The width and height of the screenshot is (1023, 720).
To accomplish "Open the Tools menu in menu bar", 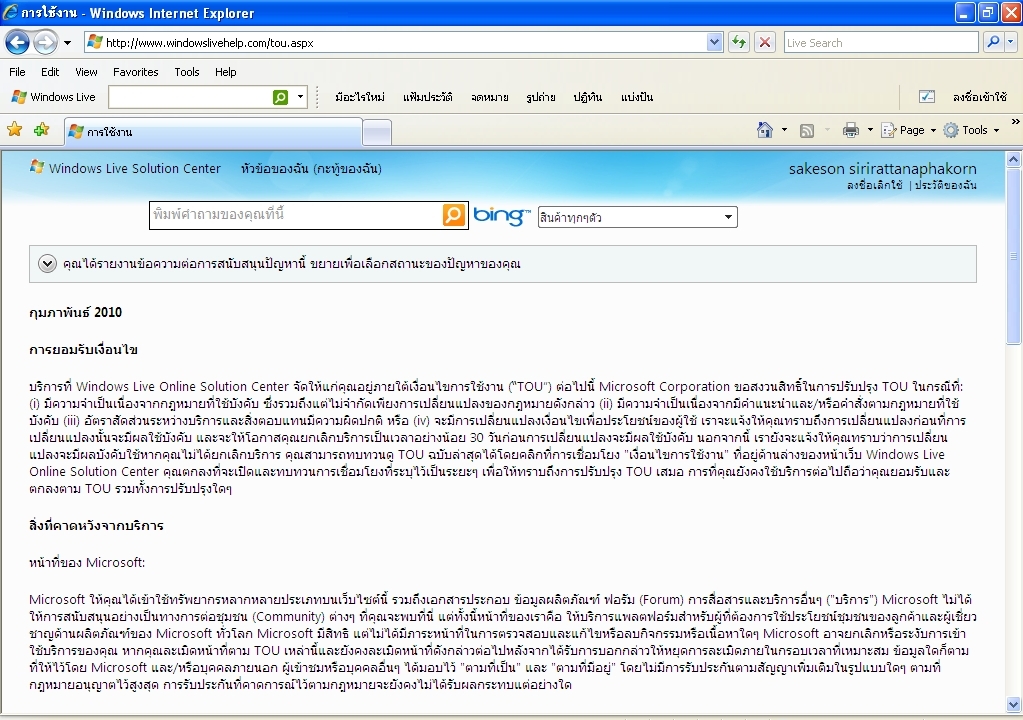I will 187,72.
